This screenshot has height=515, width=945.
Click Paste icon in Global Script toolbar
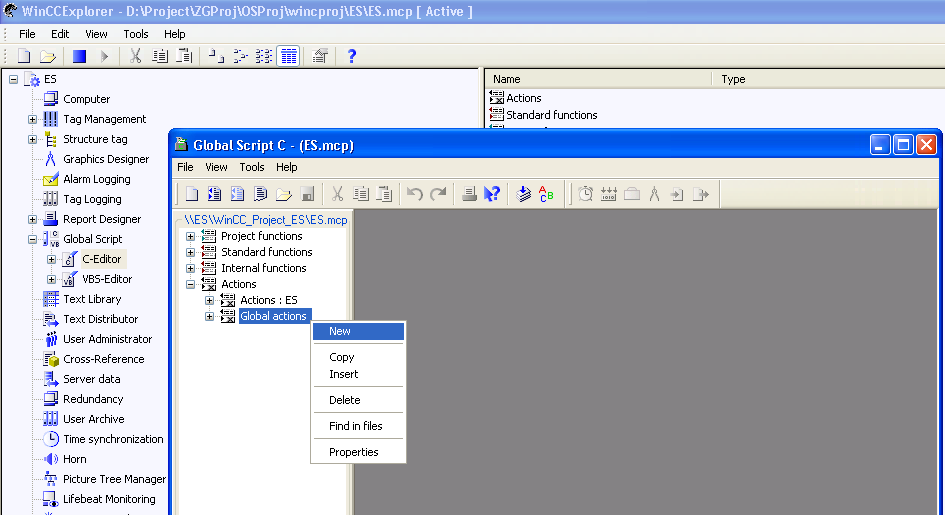pos(384,194)
